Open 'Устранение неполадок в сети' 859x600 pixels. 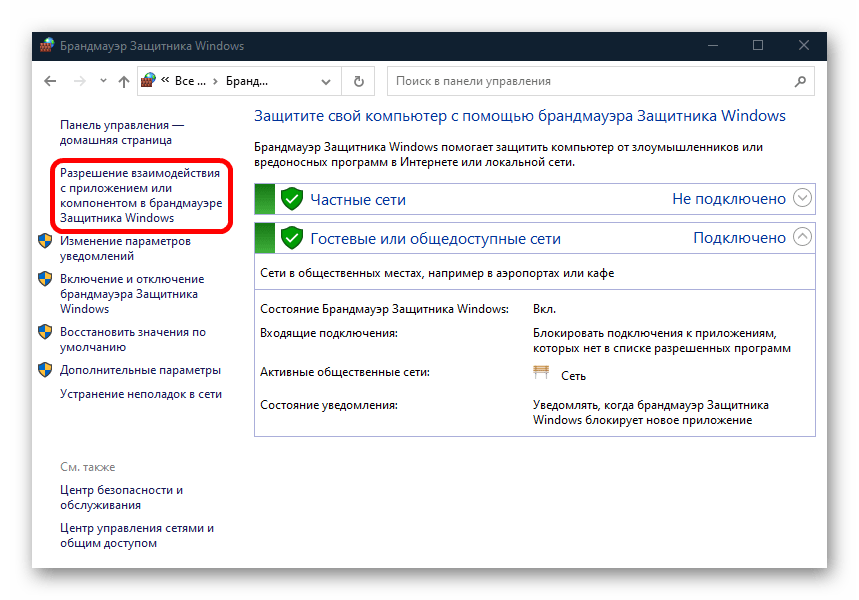141,394
